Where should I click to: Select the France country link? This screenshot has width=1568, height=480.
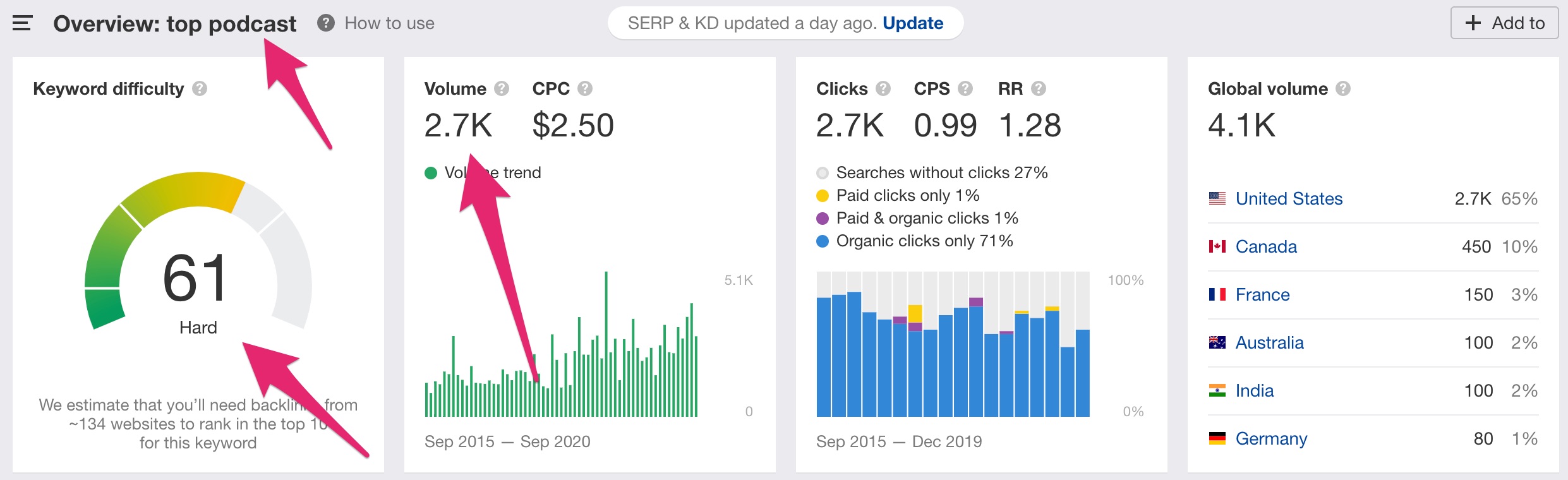pos(1262,294)
